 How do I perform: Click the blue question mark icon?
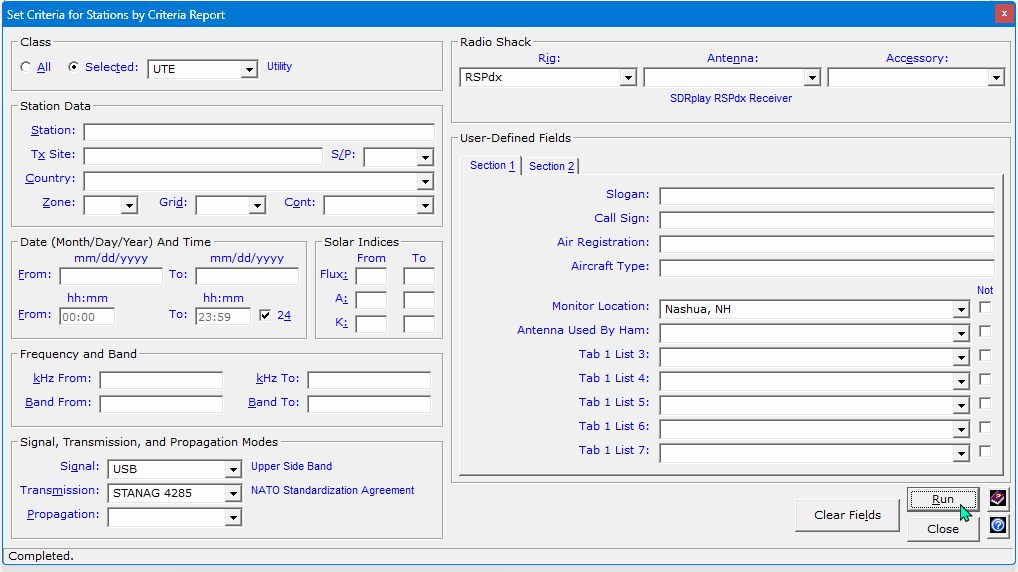coord(997,525)
